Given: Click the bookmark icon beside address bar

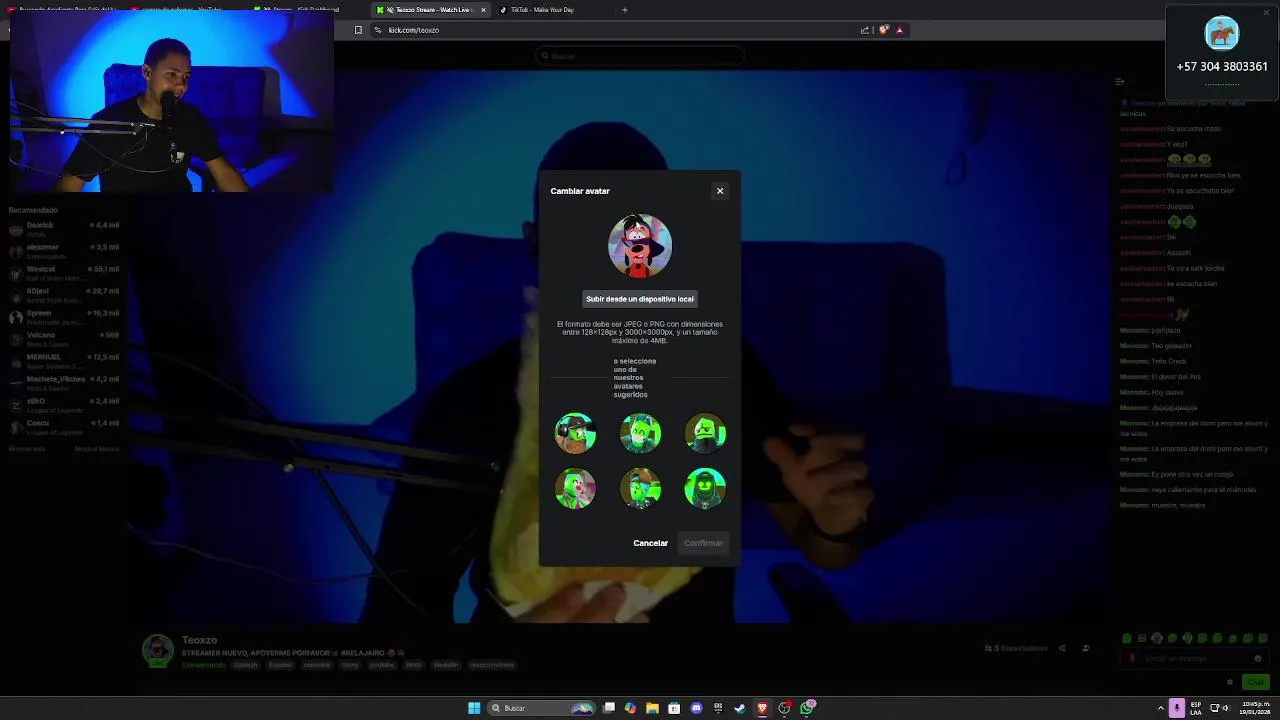Looking at the screenshot, I should coord(358,30).
